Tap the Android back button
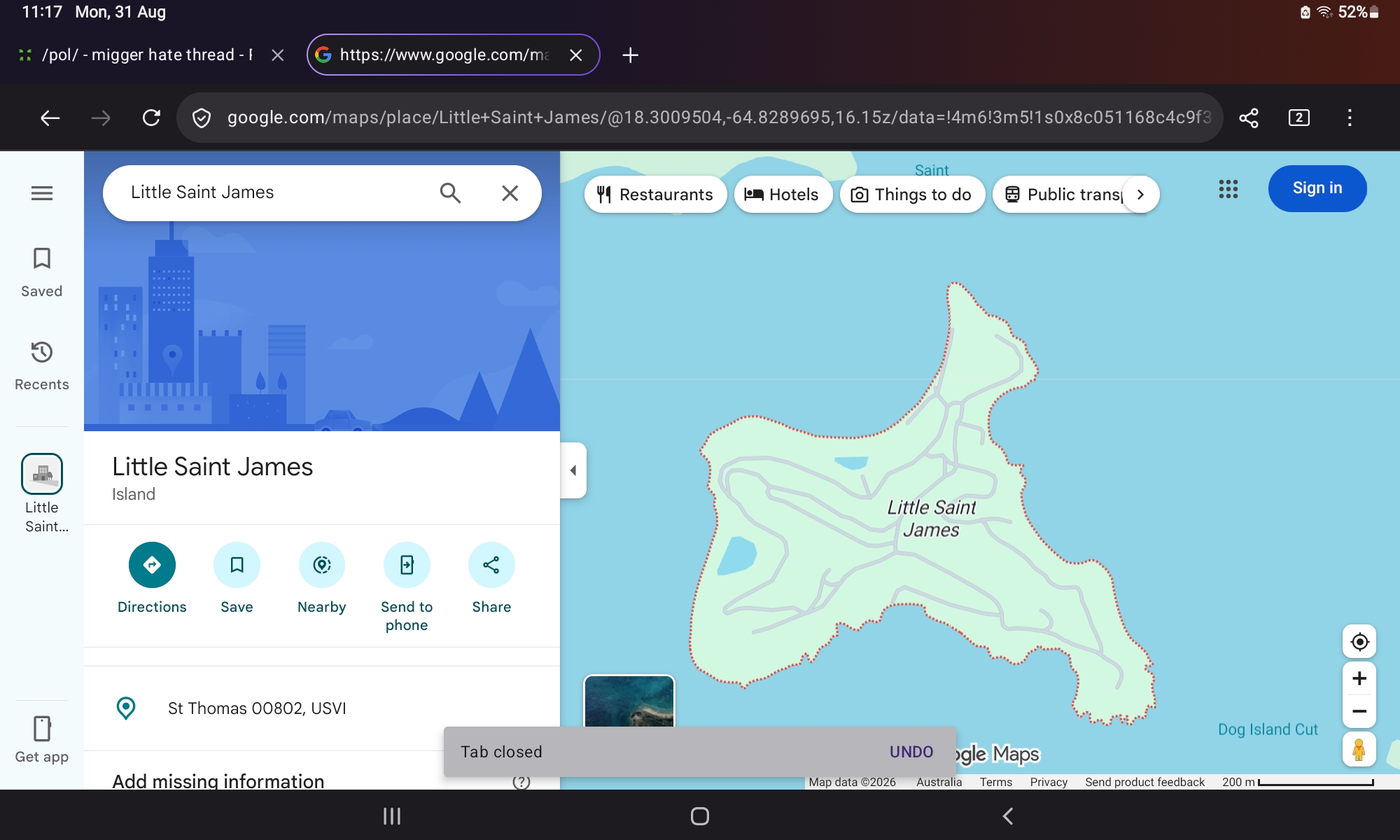 pyautogui.click(x=1008, y=816)
